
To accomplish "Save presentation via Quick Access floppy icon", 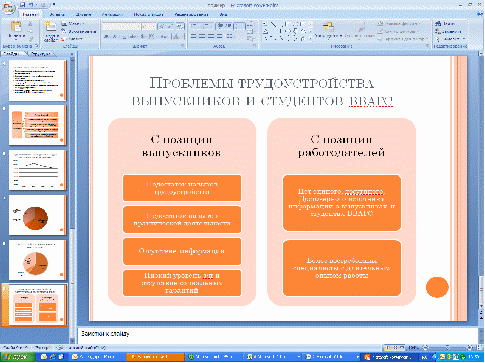I will [x=22, y=5].
